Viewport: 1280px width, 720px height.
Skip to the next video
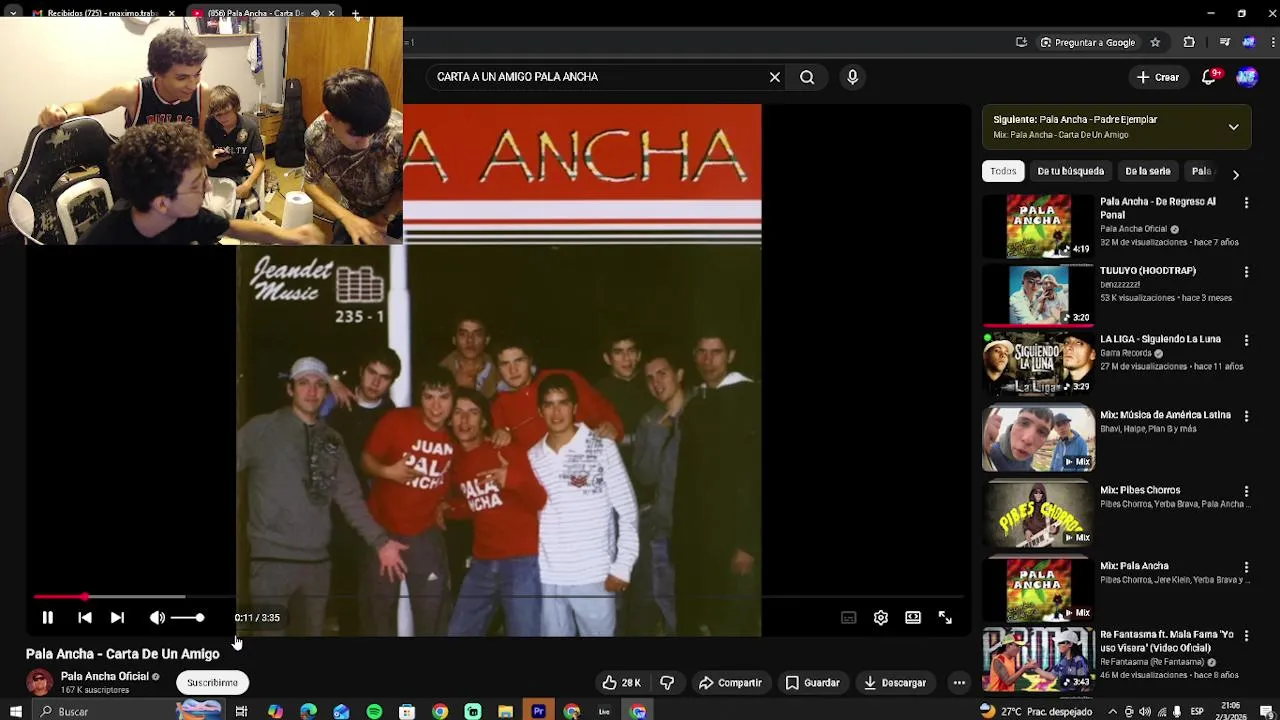click(x=117, y=618)
